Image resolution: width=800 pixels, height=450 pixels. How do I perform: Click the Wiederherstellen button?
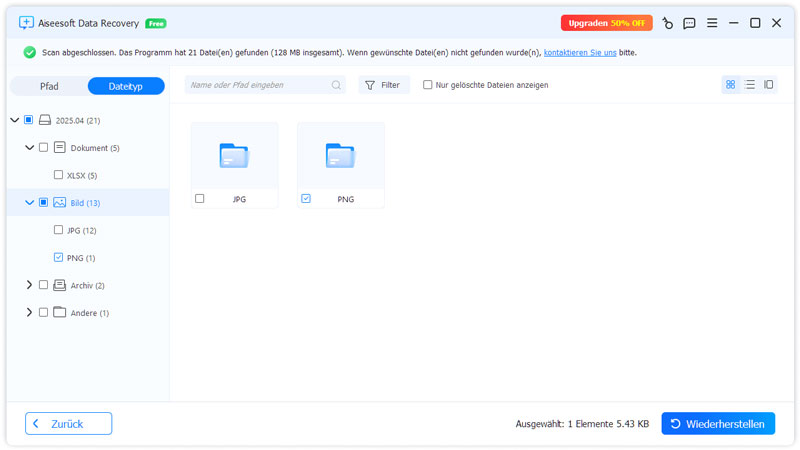pos(718,424)
